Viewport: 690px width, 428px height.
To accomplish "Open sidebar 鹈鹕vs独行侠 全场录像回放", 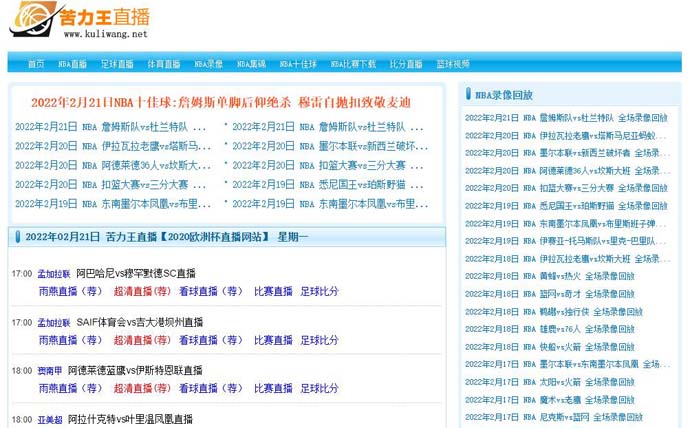I will pyautogui.click(x=554, y=312).
